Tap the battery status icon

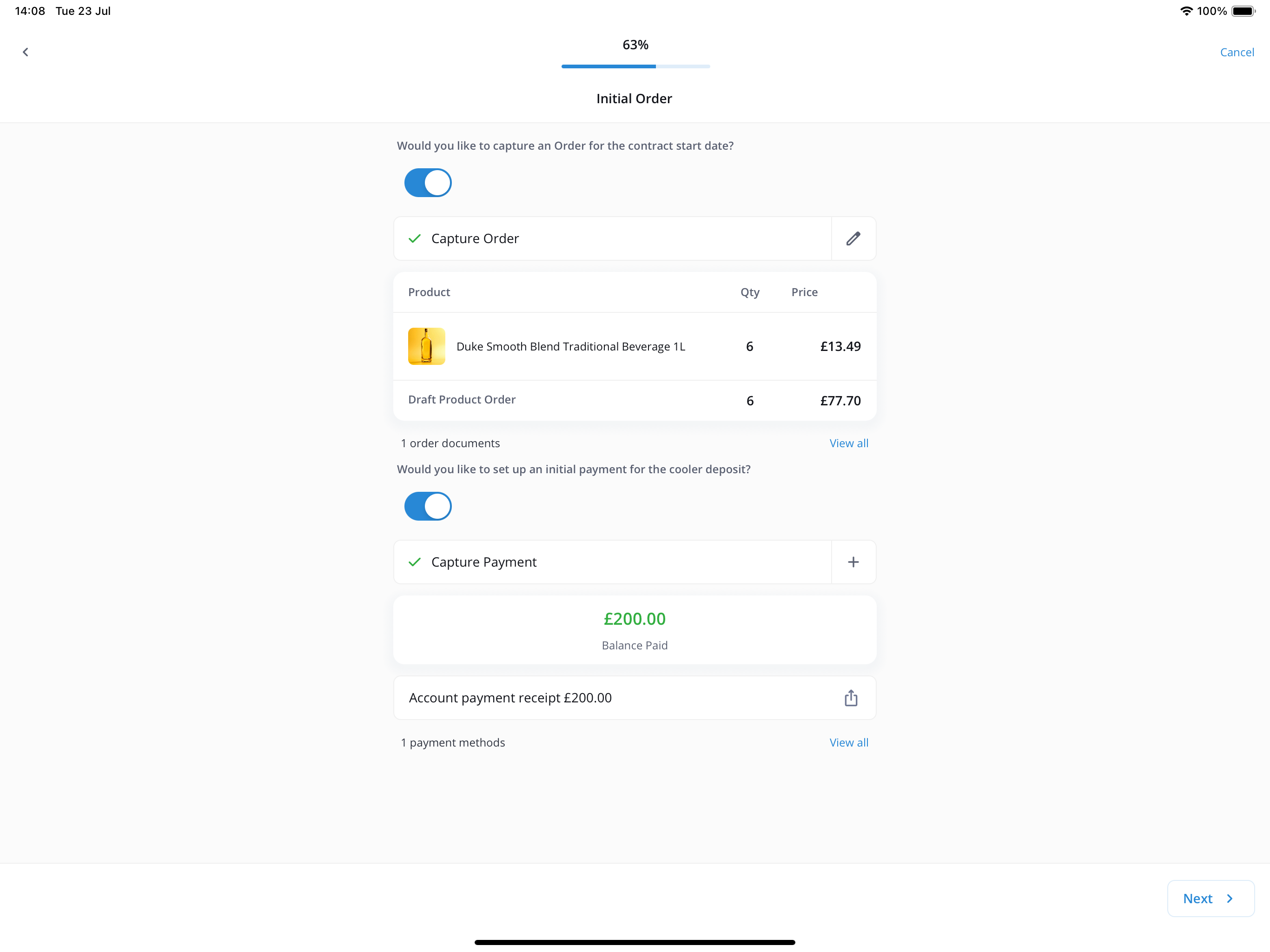(1244, 11)
